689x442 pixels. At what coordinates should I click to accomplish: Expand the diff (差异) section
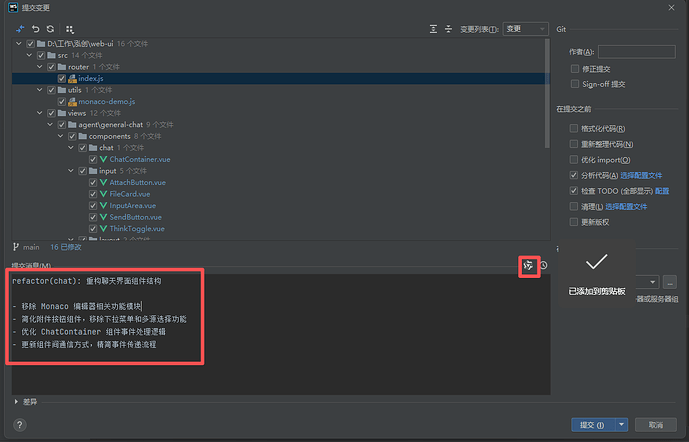pos(16,402)
